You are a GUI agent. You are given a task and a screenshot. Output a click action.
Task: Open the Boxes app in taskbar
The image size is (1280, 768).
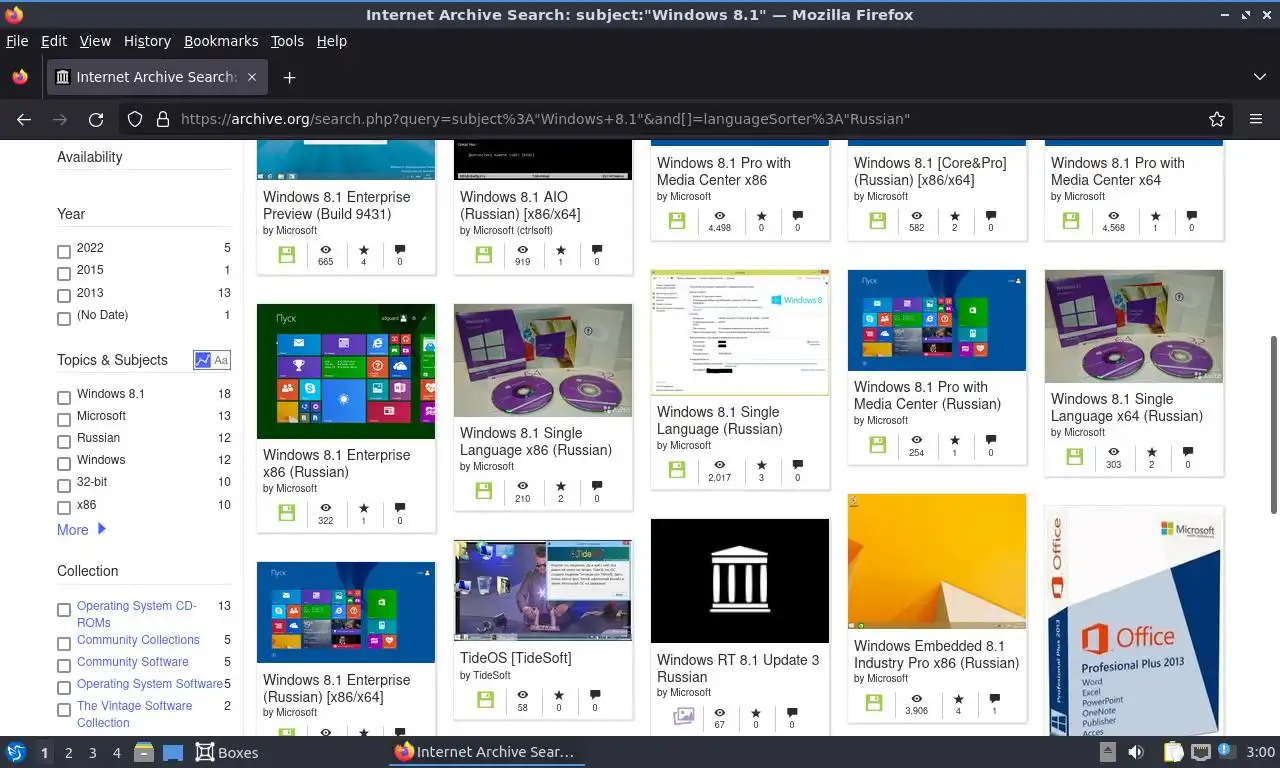[x=227, y=752]
